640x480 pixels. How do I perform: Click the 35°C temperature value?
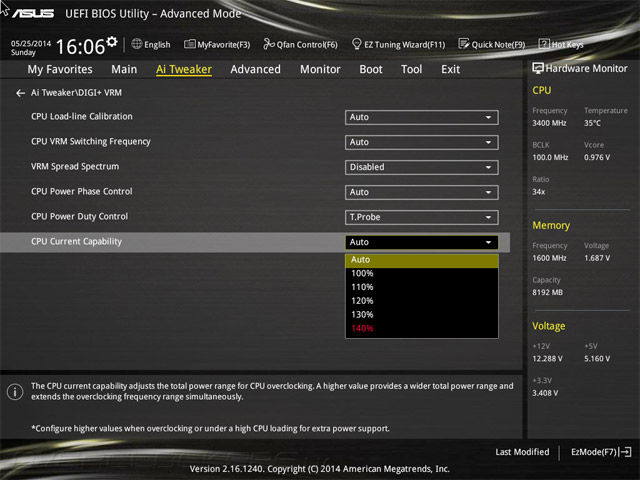[592, 123]
